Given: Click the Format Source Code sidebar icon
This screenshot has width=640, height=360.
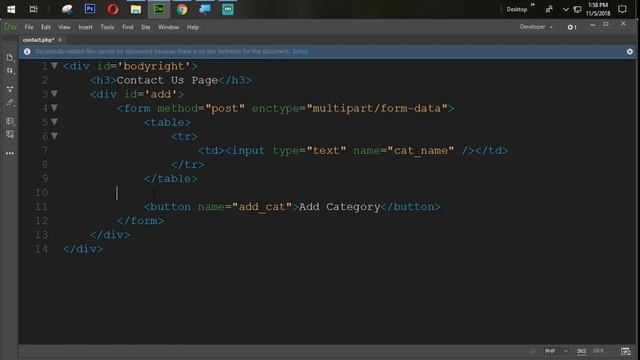Looking at the screenshot, I should pos(10,102).
